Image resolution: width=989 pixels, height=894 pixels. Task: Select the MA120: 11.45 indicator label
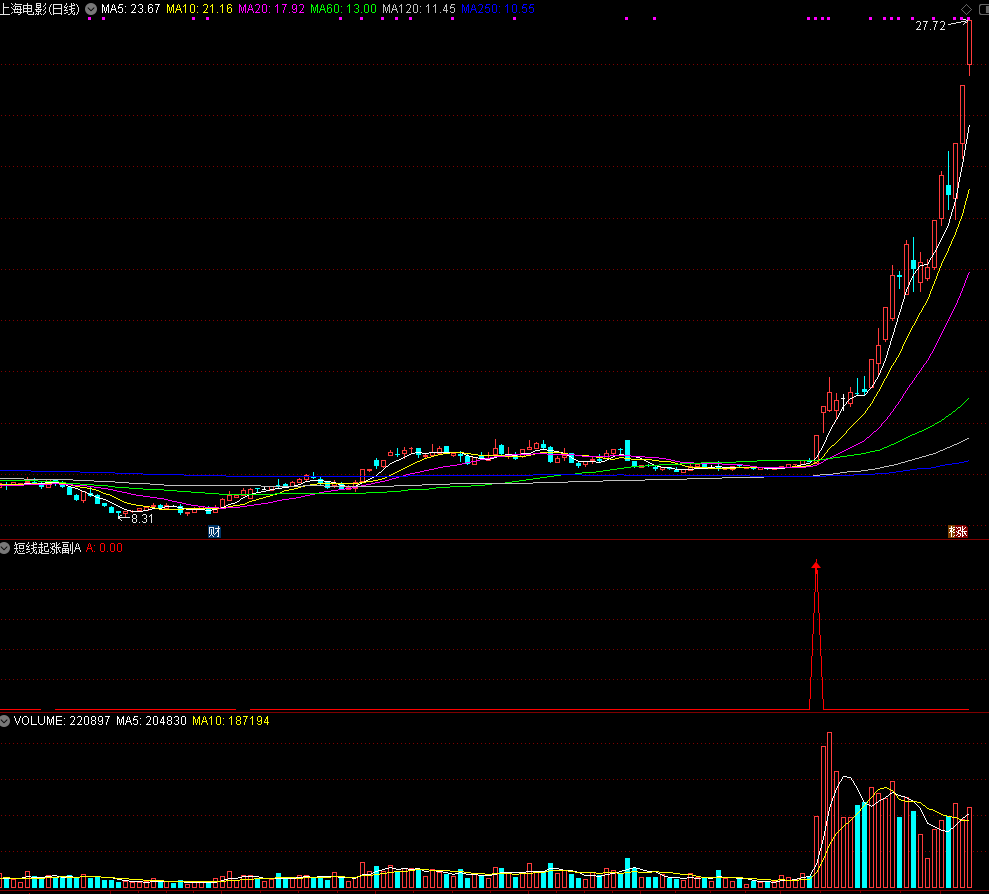[x=419, y=9]
